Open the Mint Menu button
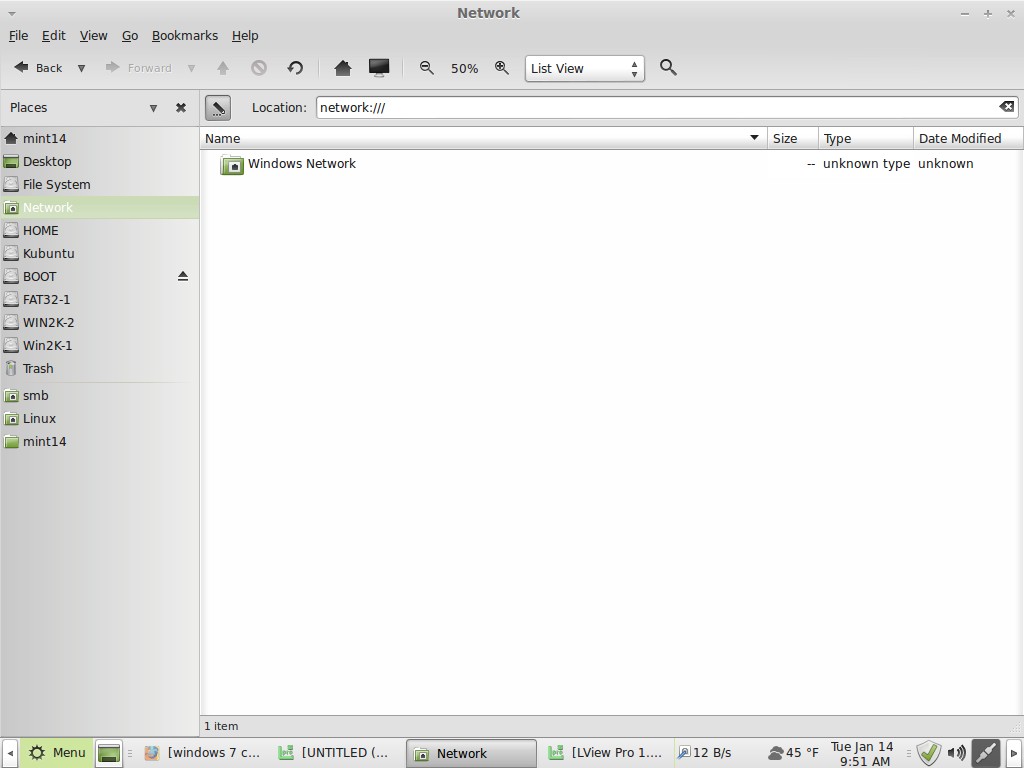The height and width of the screenshot is (768, 1024). pos(57,753)
